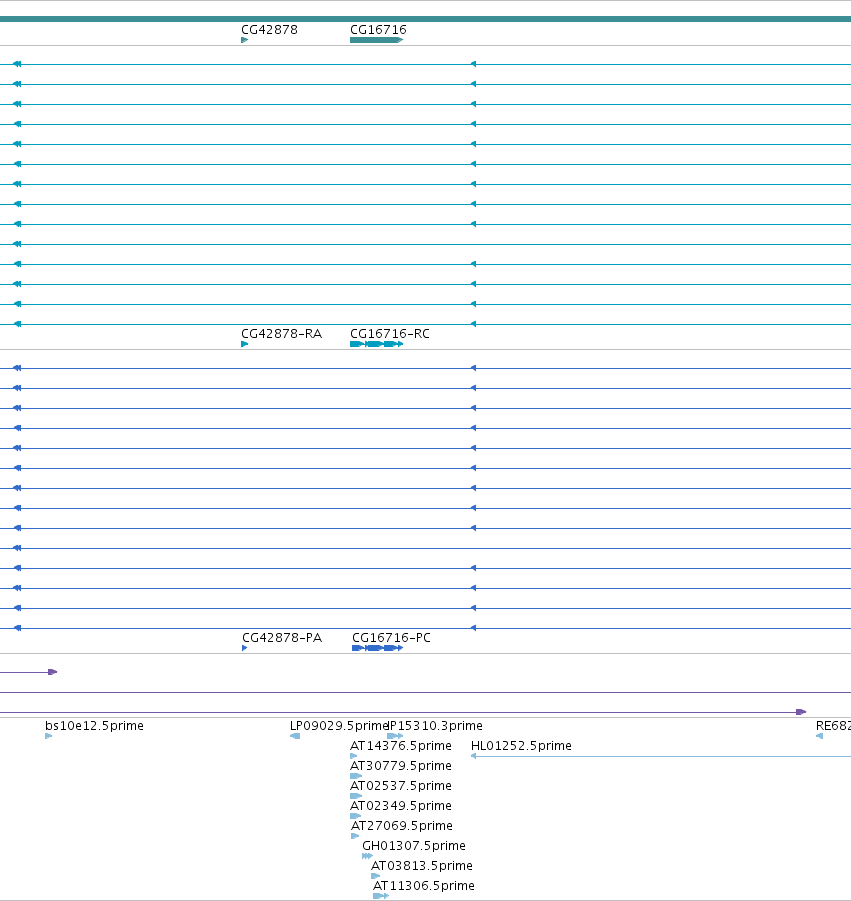The height and width of the screenshot is (901, 851).
Task: Click the purple arrowhead ending the long purple line
Action: point(801,713)
